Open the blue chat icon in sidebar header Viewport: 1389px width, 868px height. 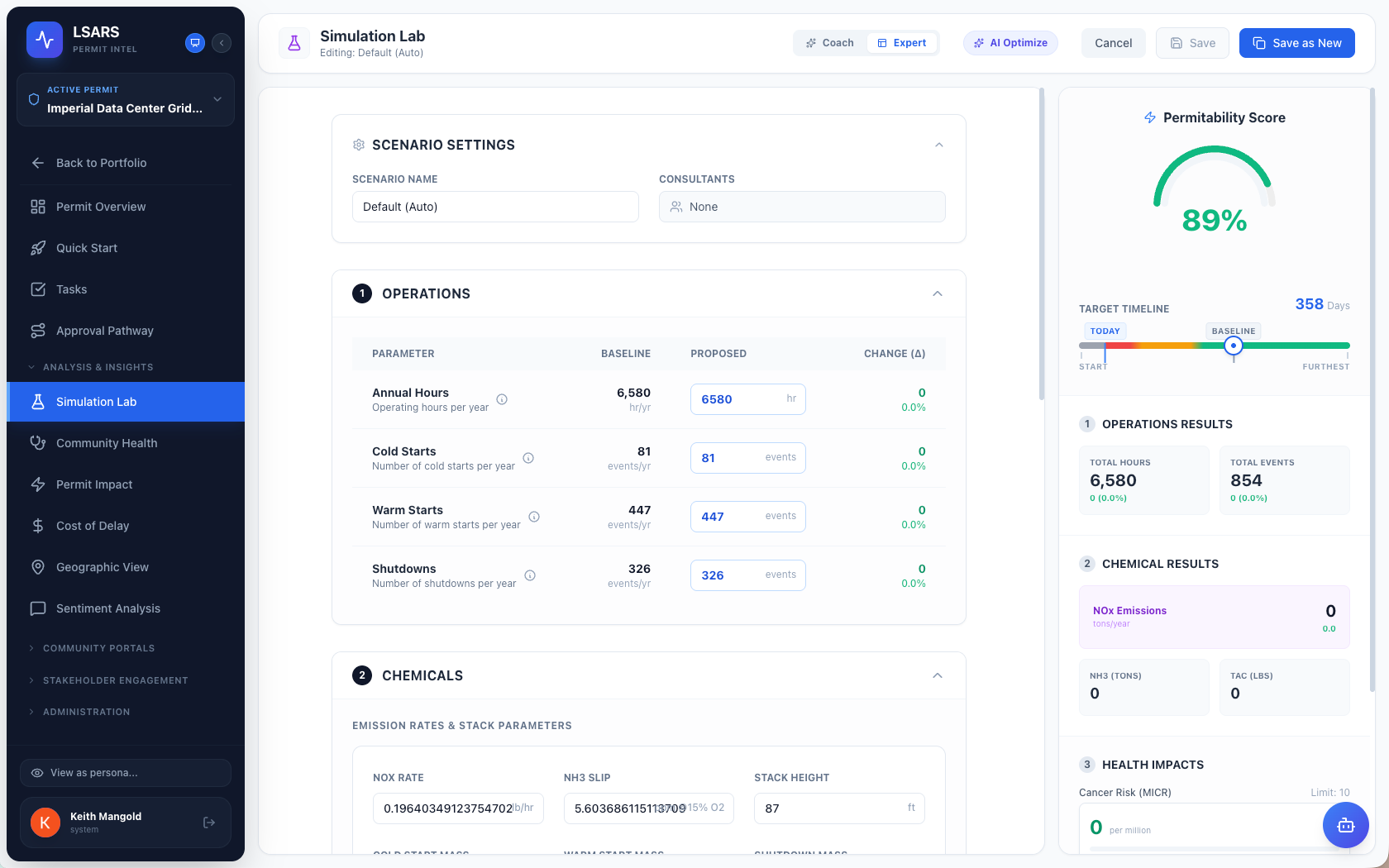[195, 43]
